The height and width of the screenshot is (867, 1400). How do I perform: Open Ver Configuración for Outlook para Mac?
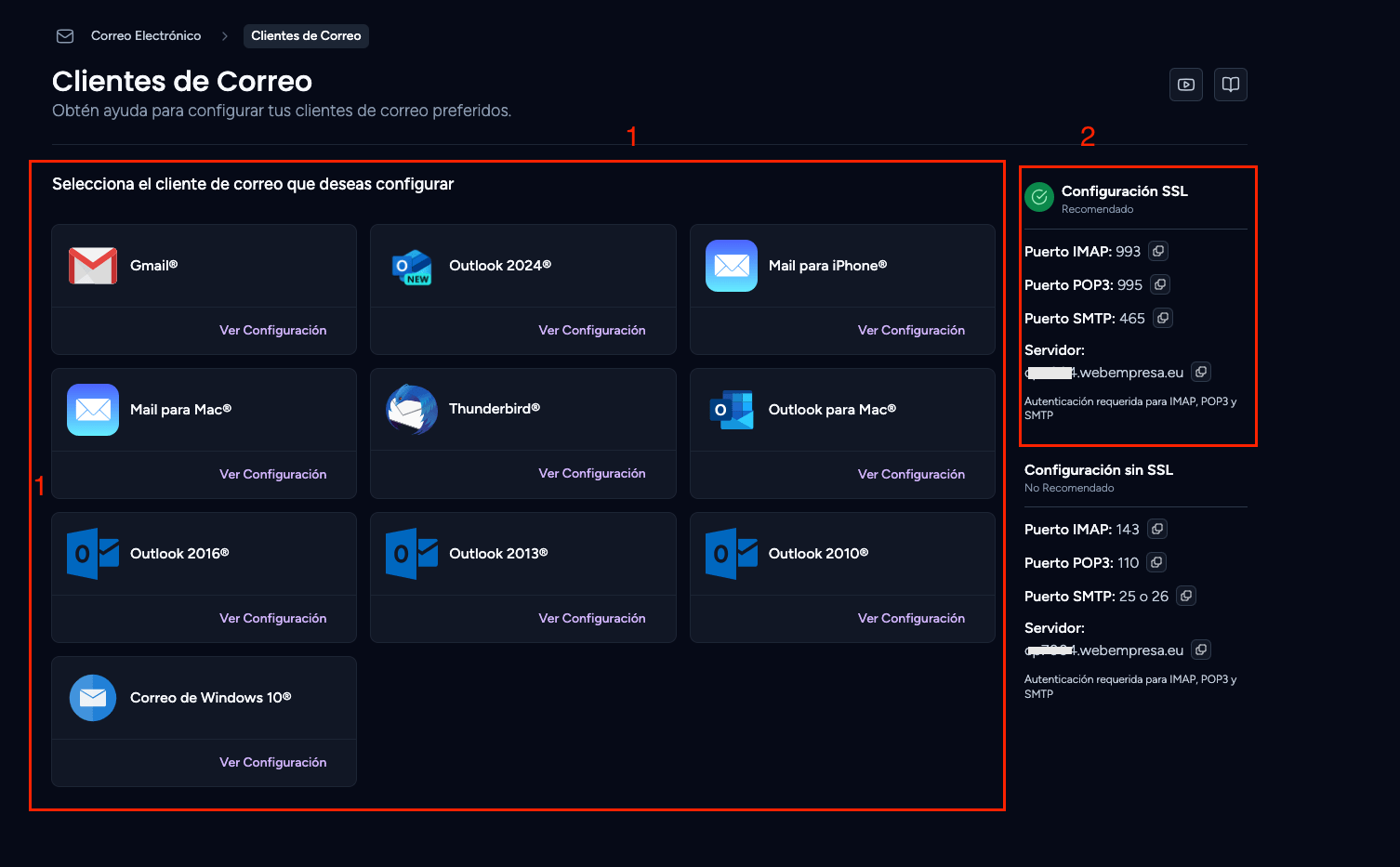tap(911, 474)
